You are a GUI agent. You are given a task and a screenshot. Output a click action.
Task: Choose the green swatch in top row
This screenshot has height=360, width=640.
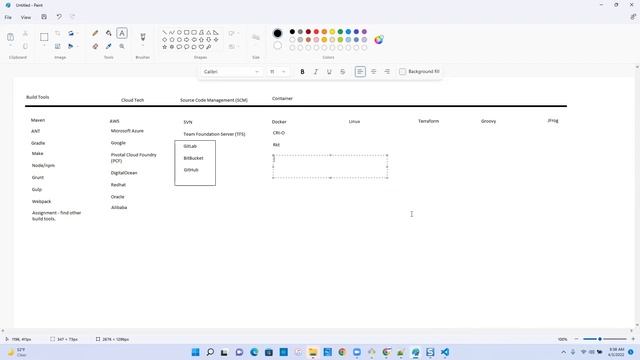pyautogui.click(x=340, y=32)
